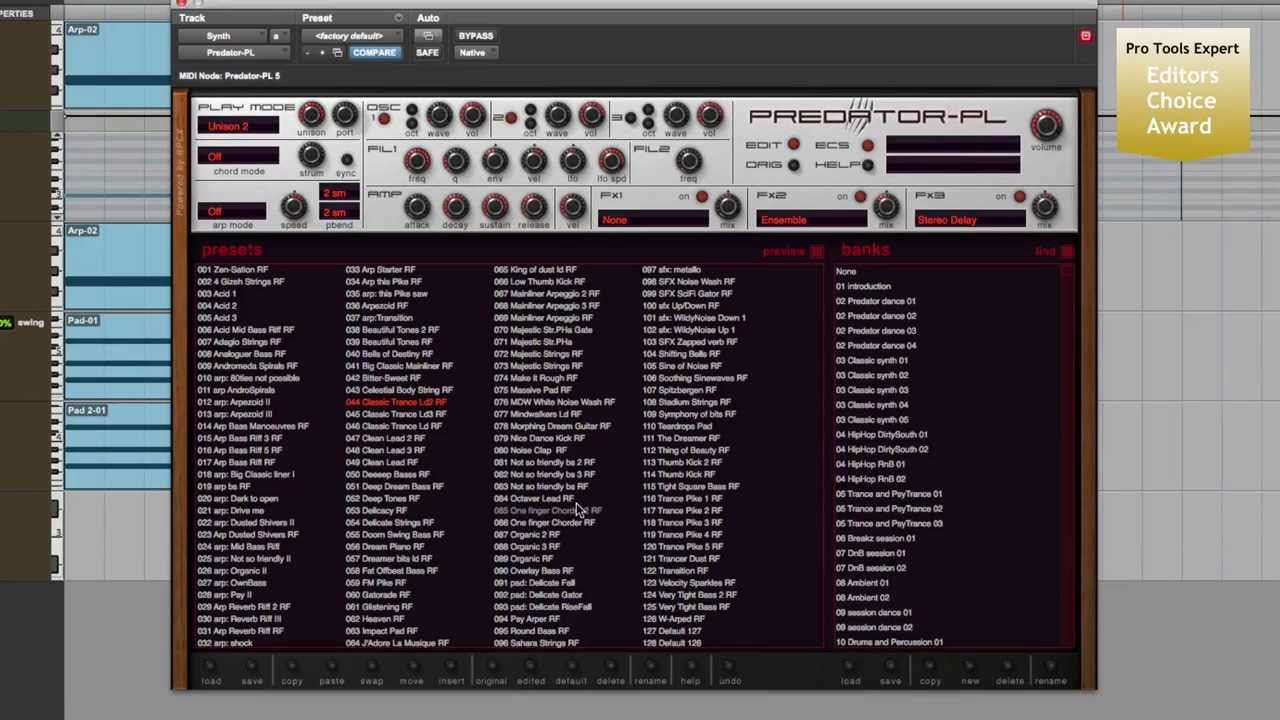This screenshot has width=1280, height=720.
Task: Select previous preset with the minus button
Action: click(307, 53)
